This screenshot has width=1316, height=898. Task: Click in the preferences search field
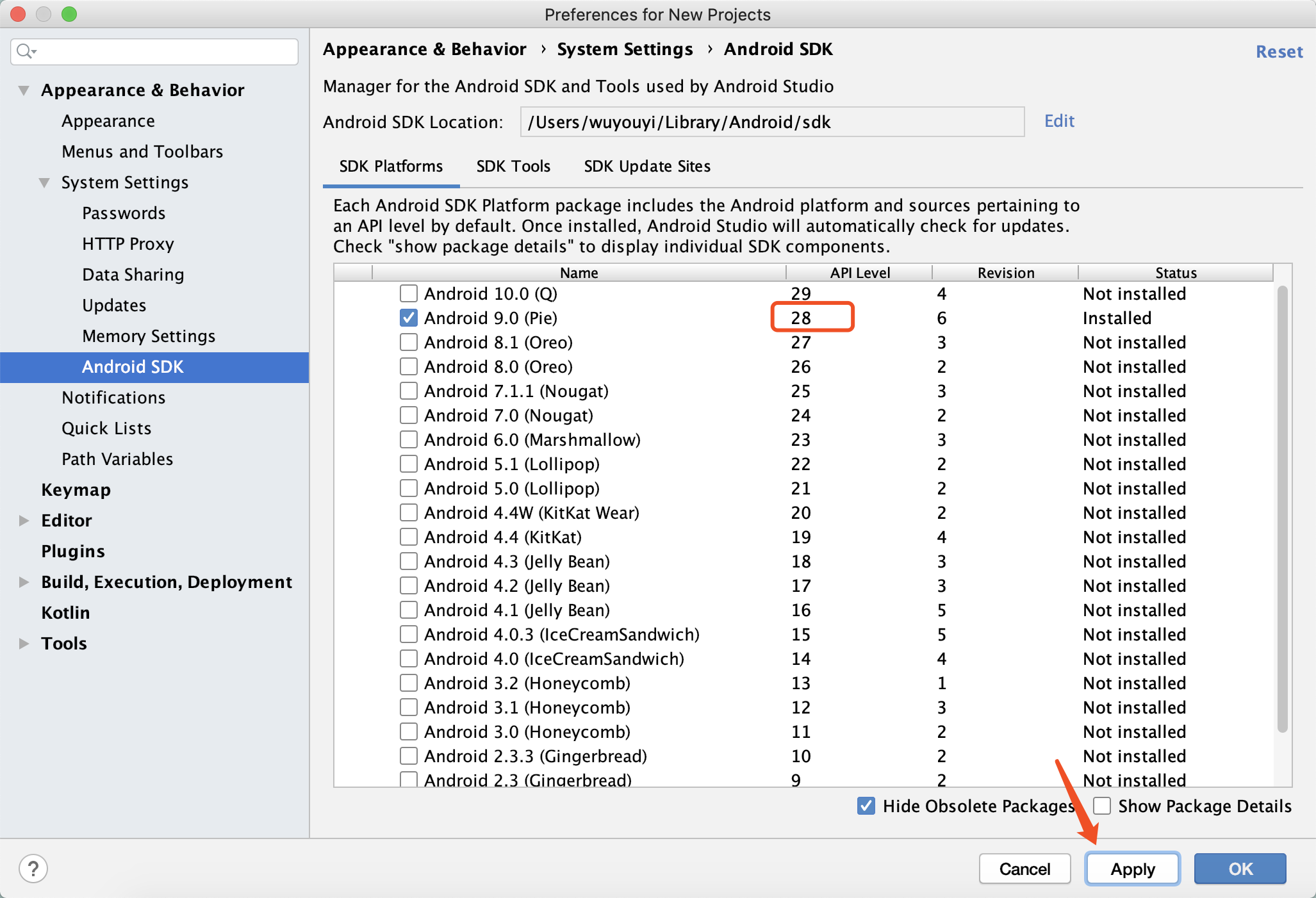[154, 51]
